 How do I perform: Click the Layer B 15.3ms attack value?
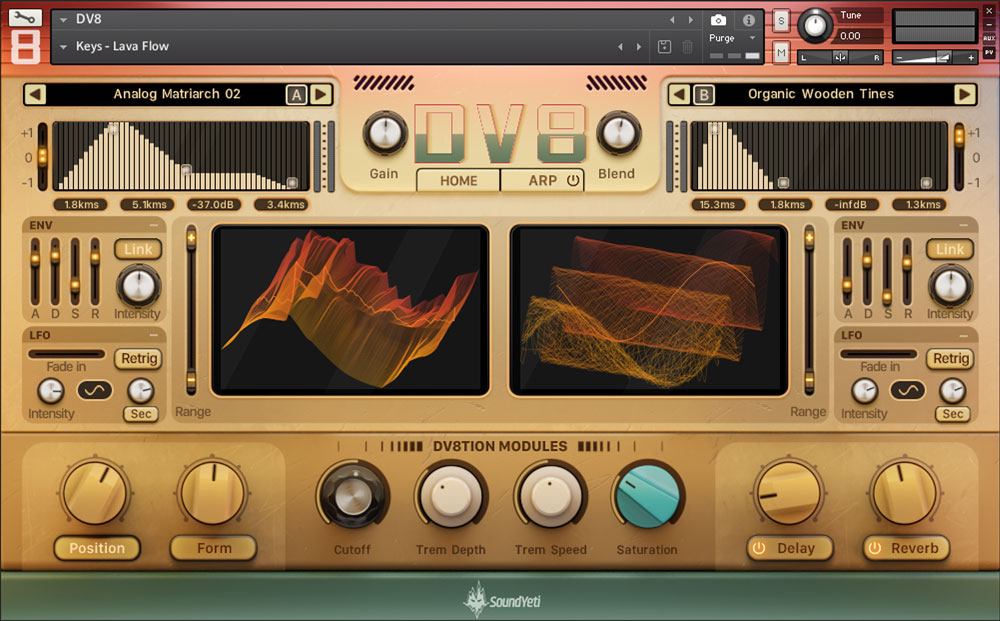click(717, 205)
